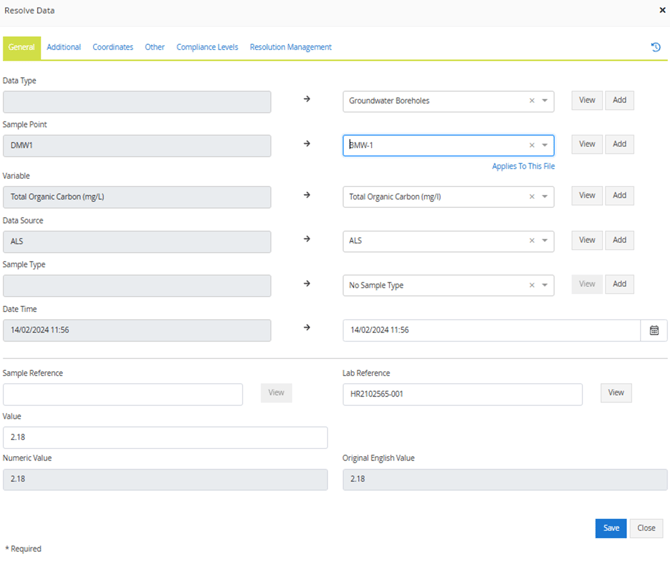Clear the BMW-1 sample point selection
The width and height of the screenshot is (670, 562).
click(x=531, y=145)
